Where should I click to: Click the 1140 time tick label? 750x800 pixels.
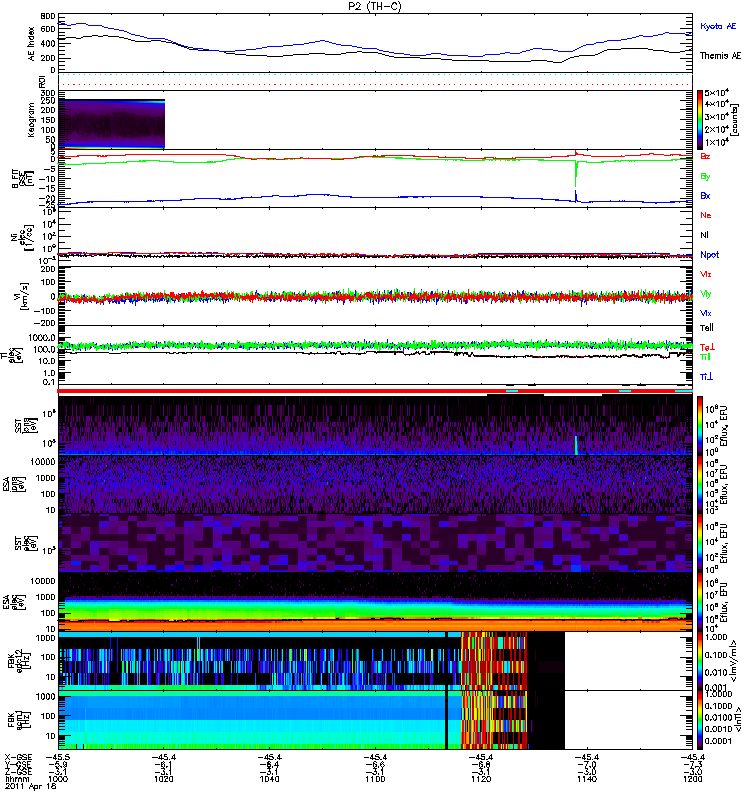(x=587, y=779)
